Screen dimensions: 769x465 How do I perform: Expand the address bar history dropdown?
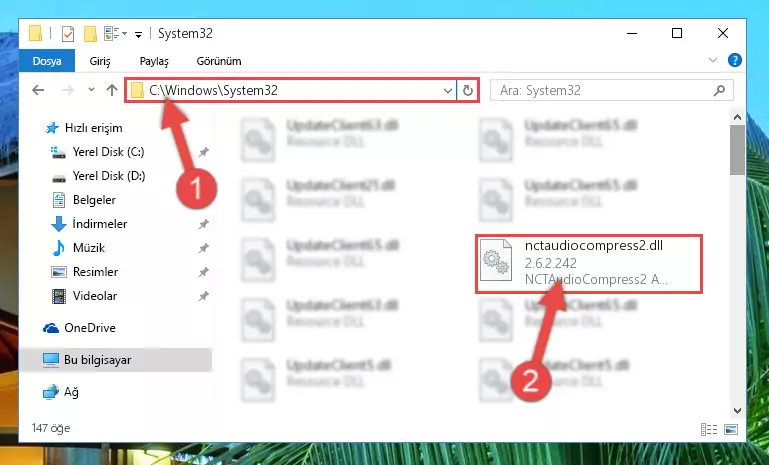(x=447, y=90)
